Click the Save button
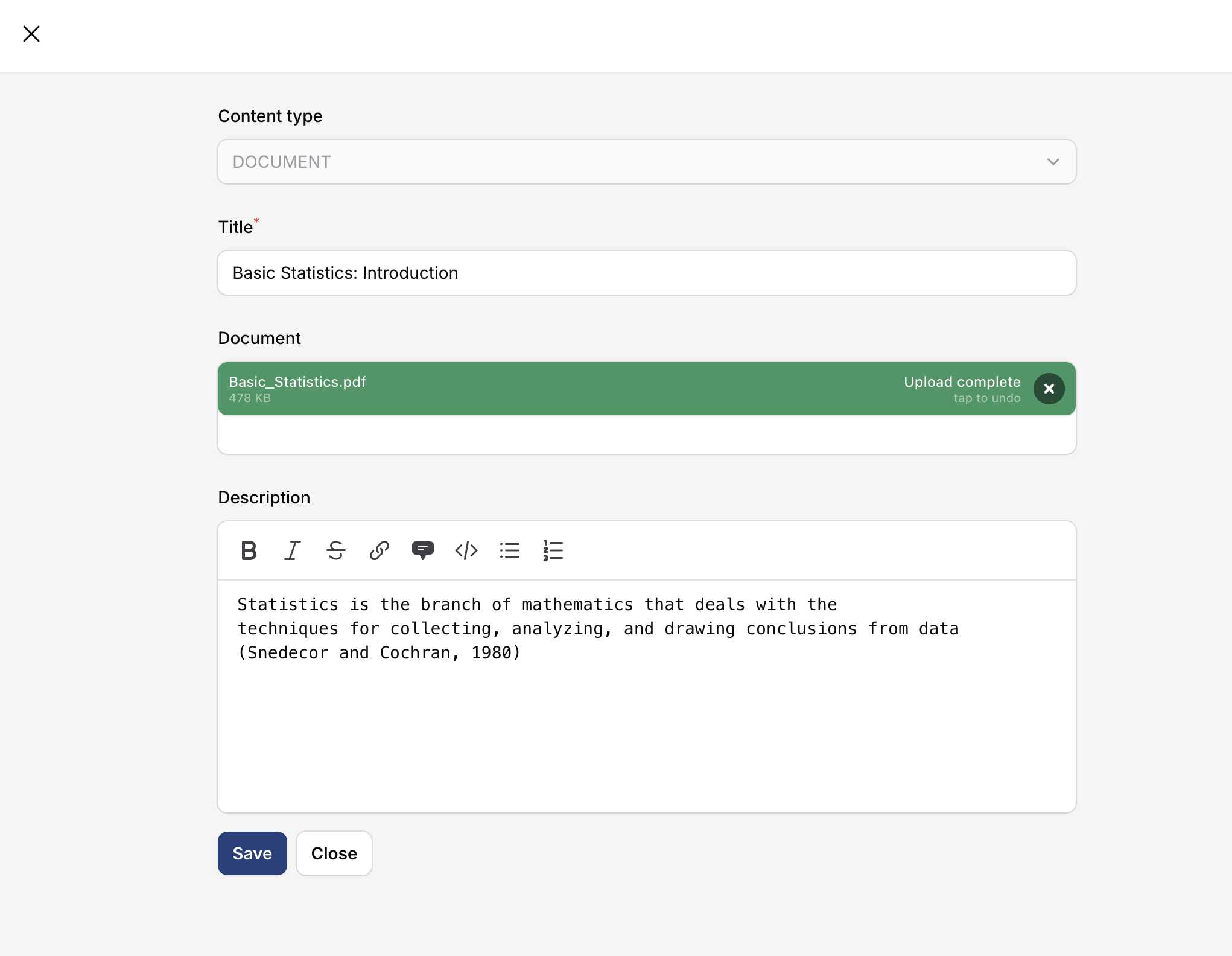Viewport: 1232px width, 956px height. click(252, 853)
